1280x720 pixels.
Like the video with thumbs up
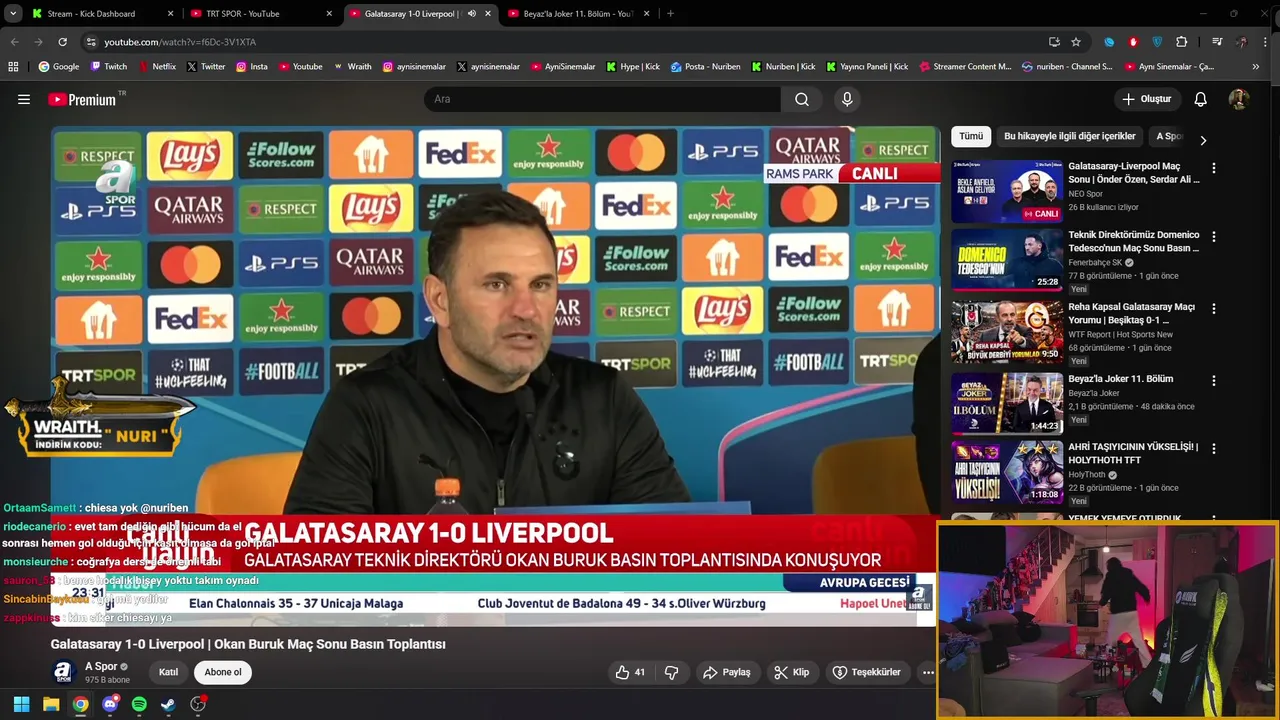click(630, 672)
